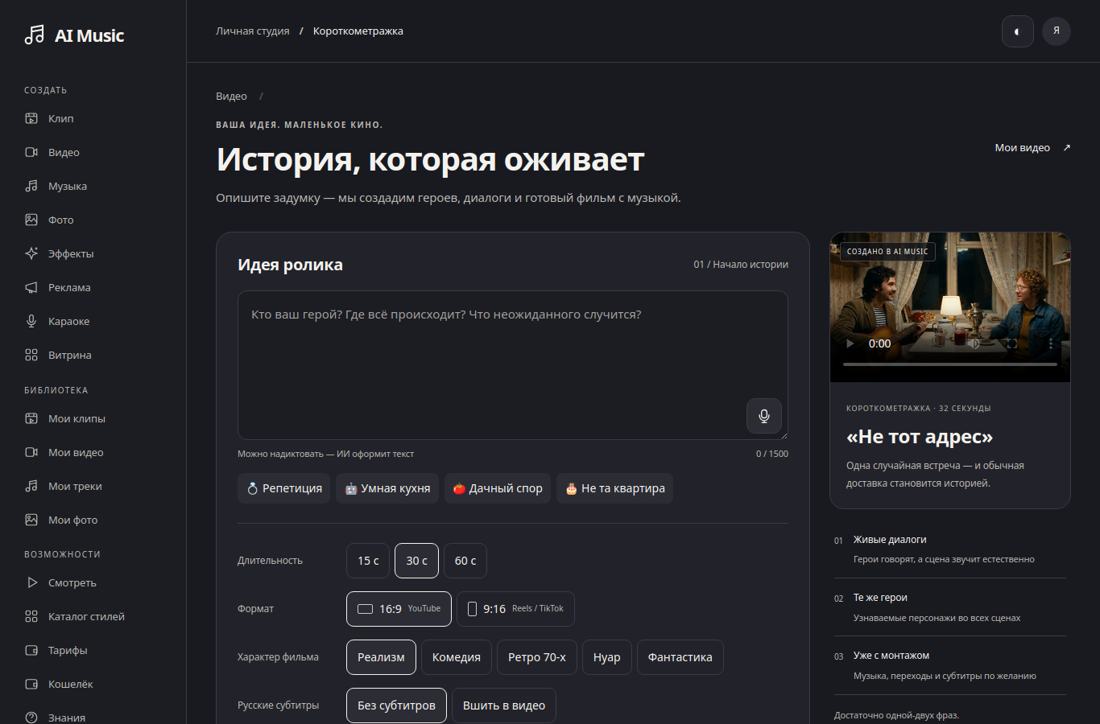Open the Караоке section
The width and height of the screenshot is (1100, 724).
tap(58, 321)
